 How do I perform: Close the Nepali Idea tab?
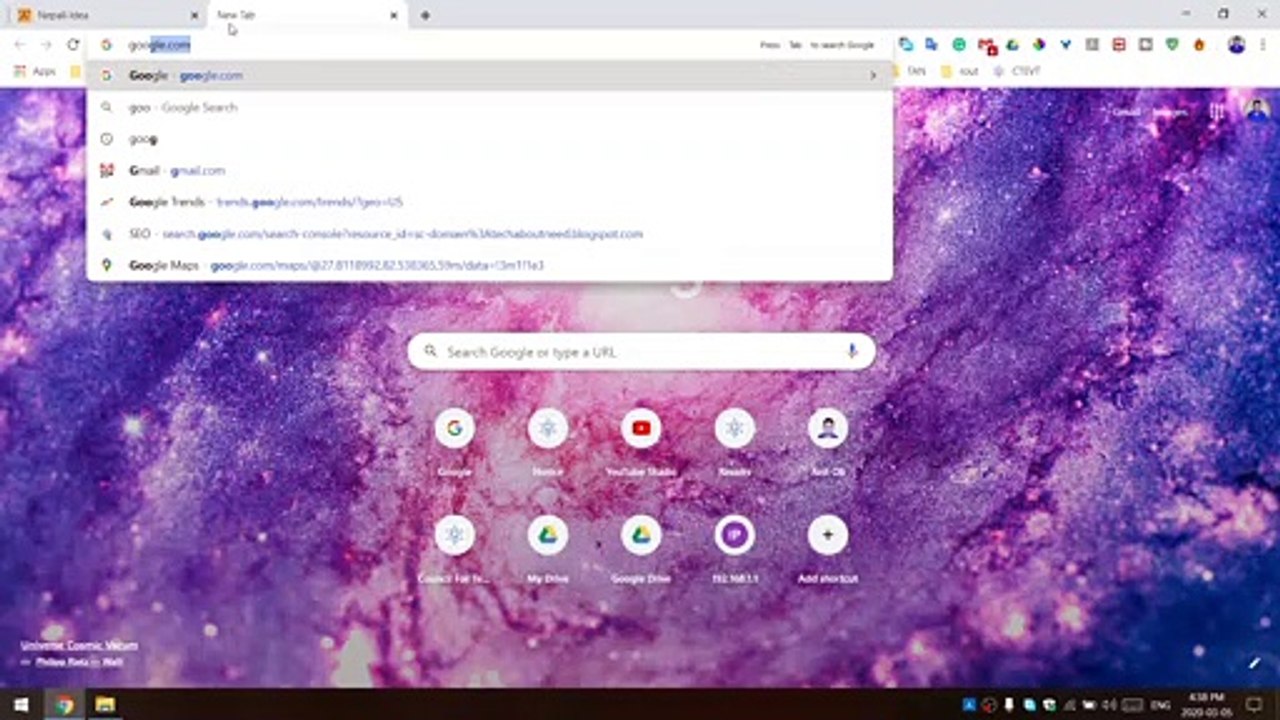coord(194,15)
